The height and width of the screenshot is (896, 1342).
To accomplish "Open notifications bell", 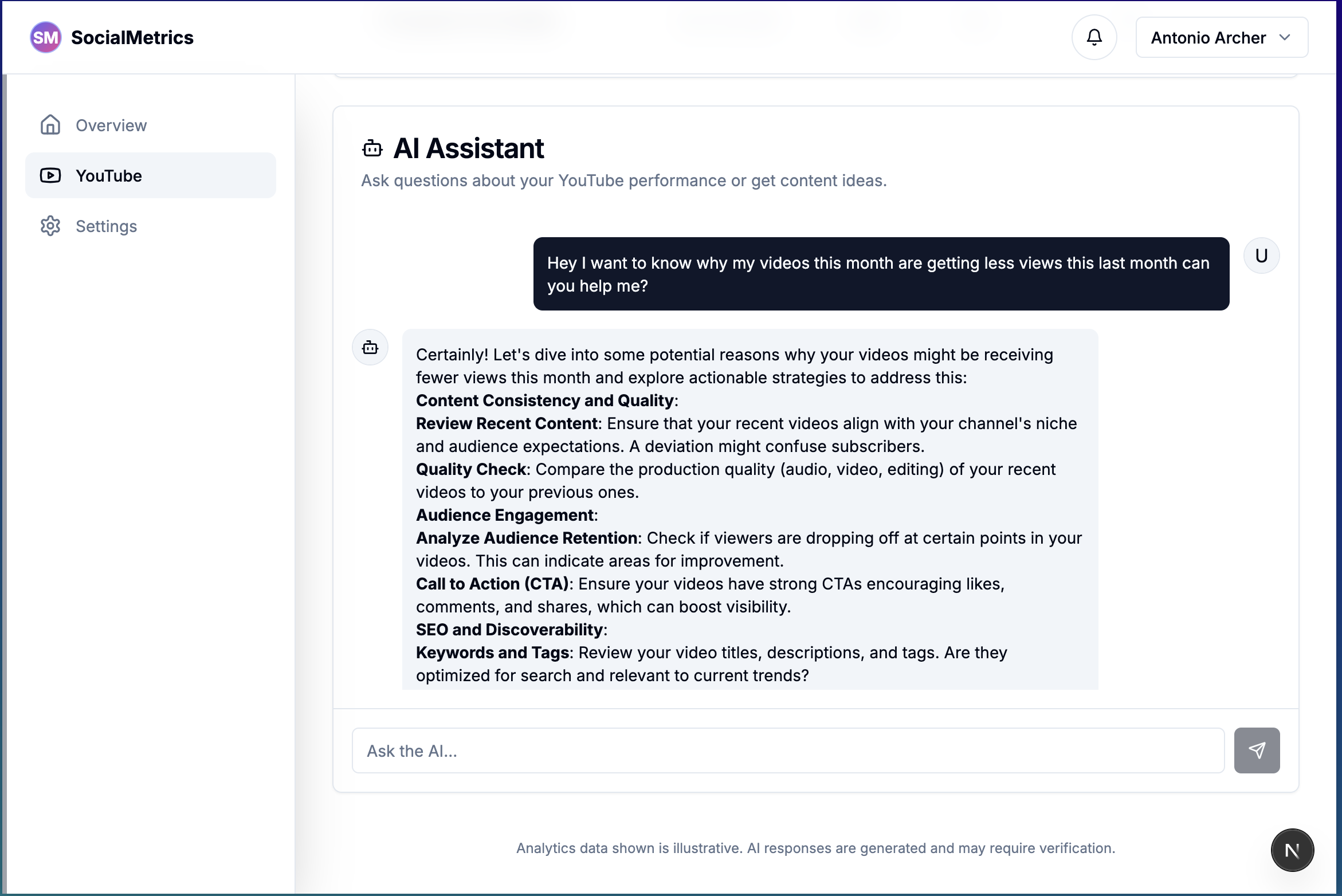I will click(1094, 38).
